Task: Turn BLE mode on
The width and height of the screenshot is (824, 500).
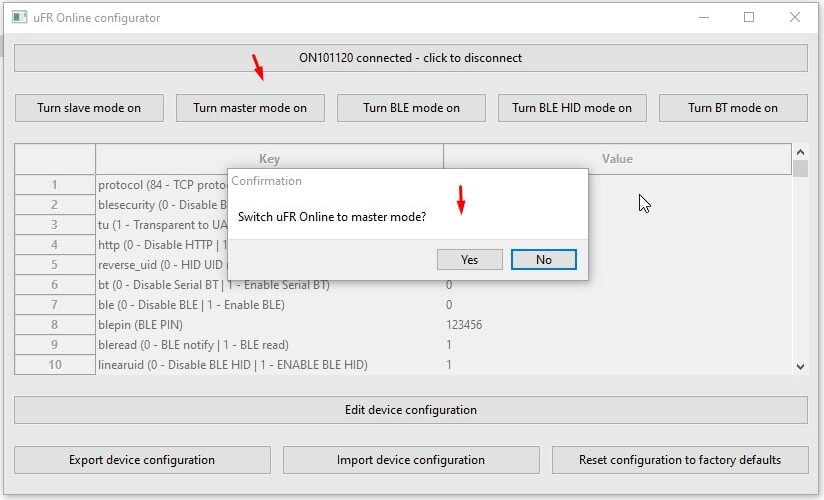Action: click(x=411, y=108)
